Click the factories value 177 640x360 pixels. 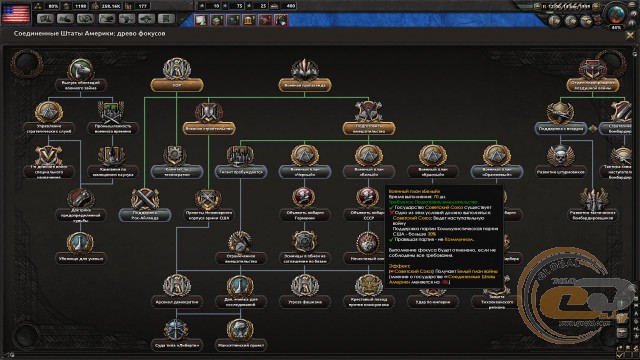tap(142, 6)
